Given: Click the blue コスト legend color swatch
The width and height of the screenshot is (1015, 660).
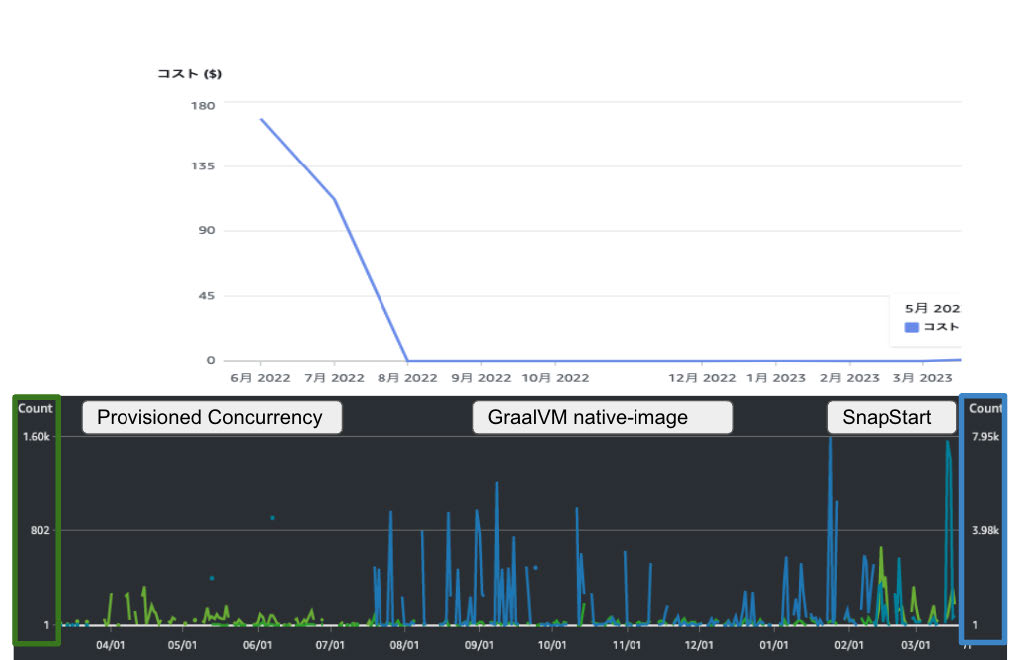Looking at the screenshot, I should [911, 327].
